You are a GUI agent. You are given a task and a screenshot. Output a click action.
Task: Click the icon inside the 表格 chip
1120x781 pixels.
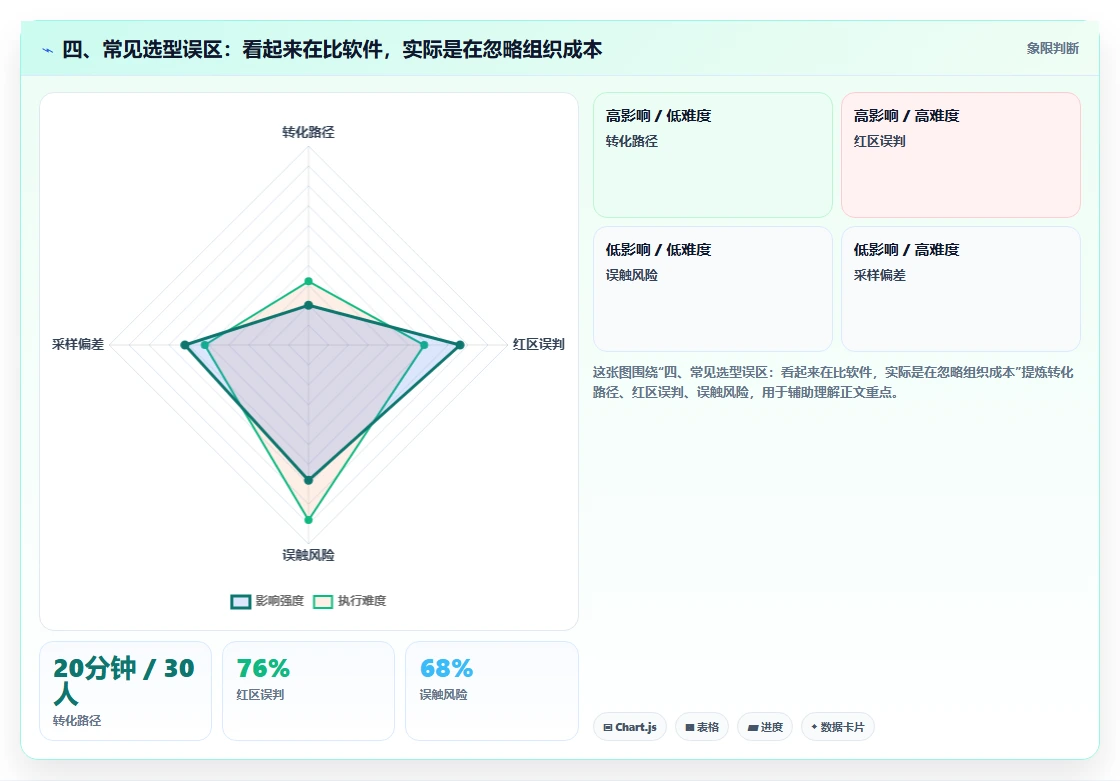(x=690, y=727)
